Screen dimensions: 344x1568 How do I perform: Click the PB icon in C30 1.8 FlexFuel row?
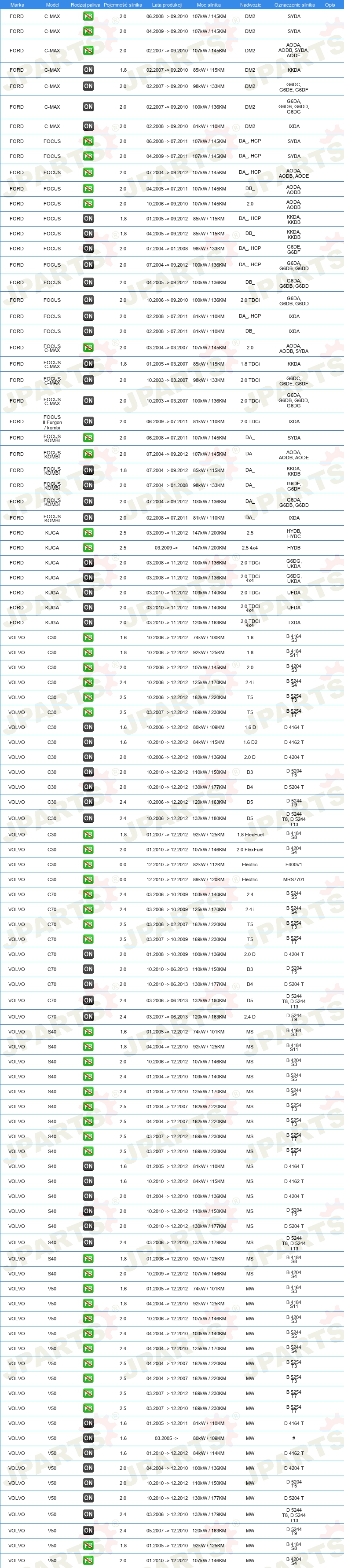click(88, 835)
